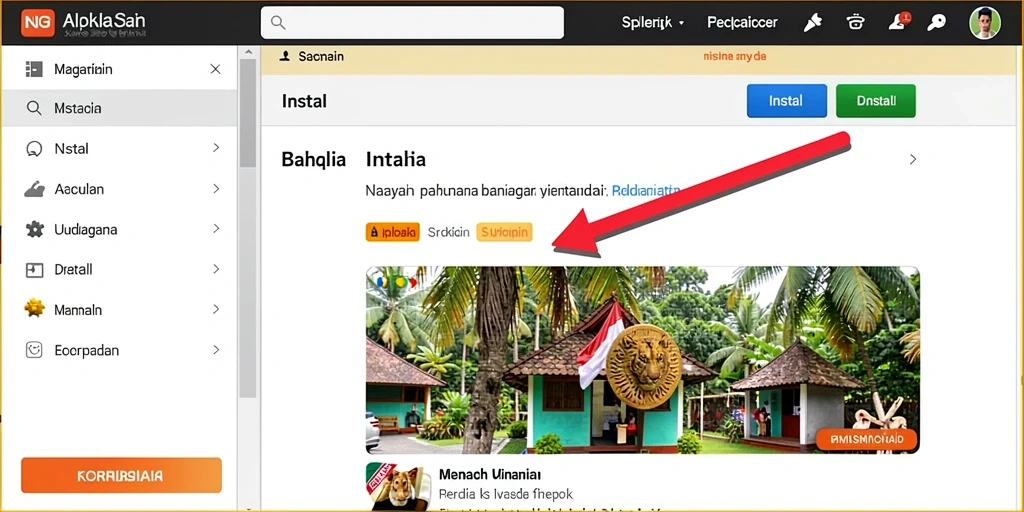Expand the Intalia section chevron

pyautogui.click(x=913, y=159)
